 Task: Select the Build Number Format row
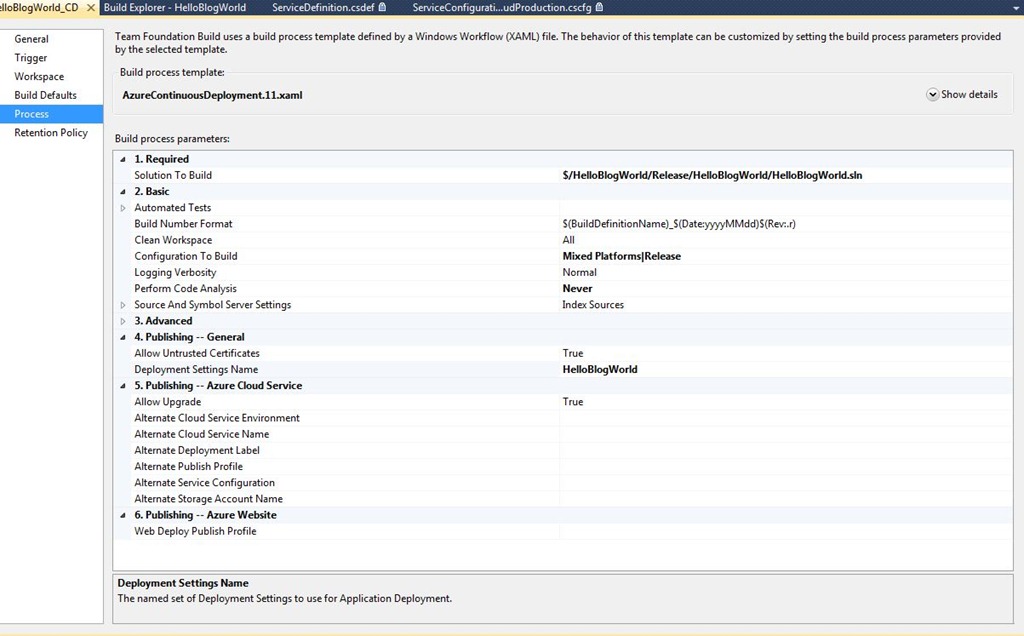pyautogui.click(x=183, y=223)
